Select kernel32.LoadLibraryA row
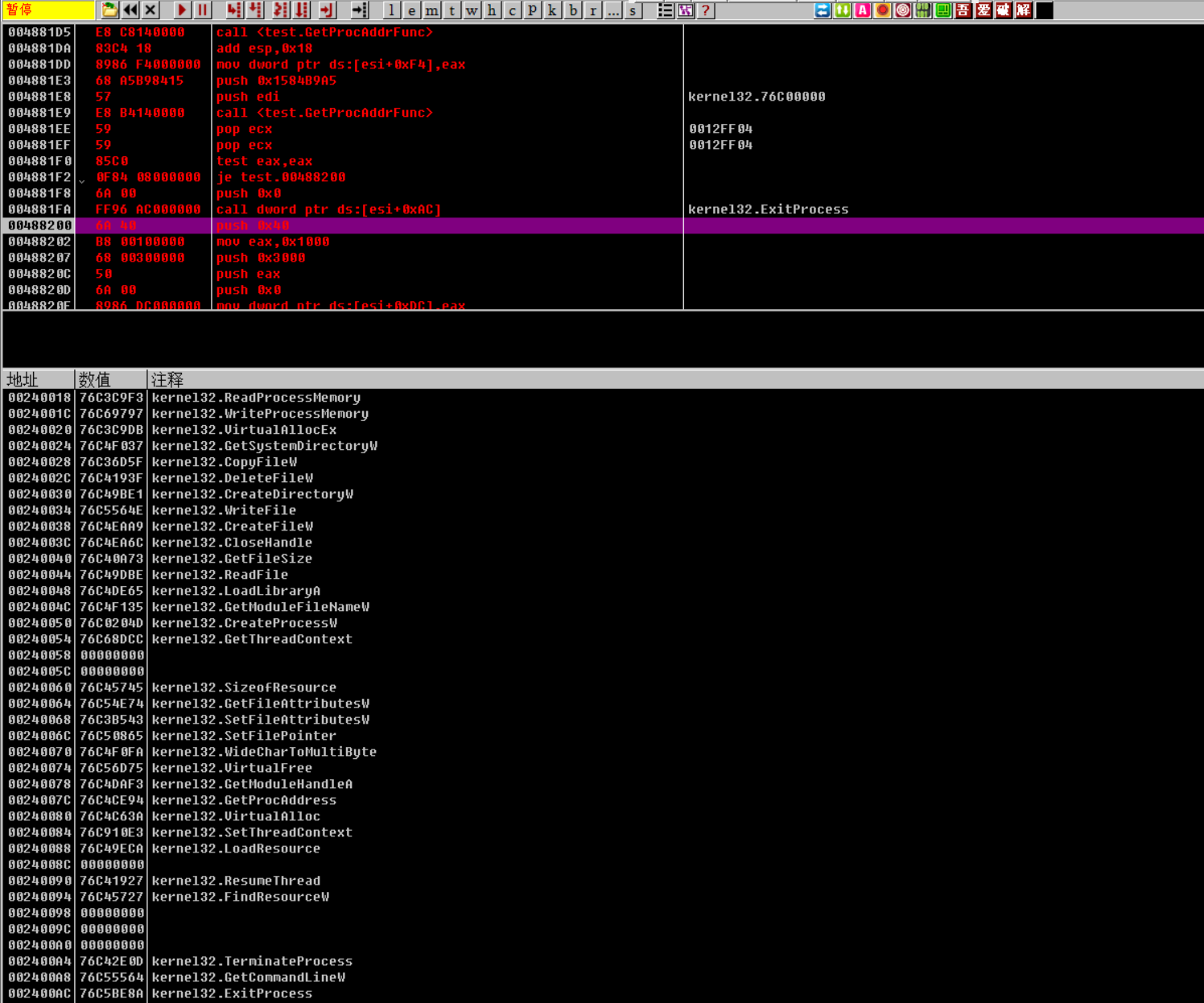 click(603, 591)
